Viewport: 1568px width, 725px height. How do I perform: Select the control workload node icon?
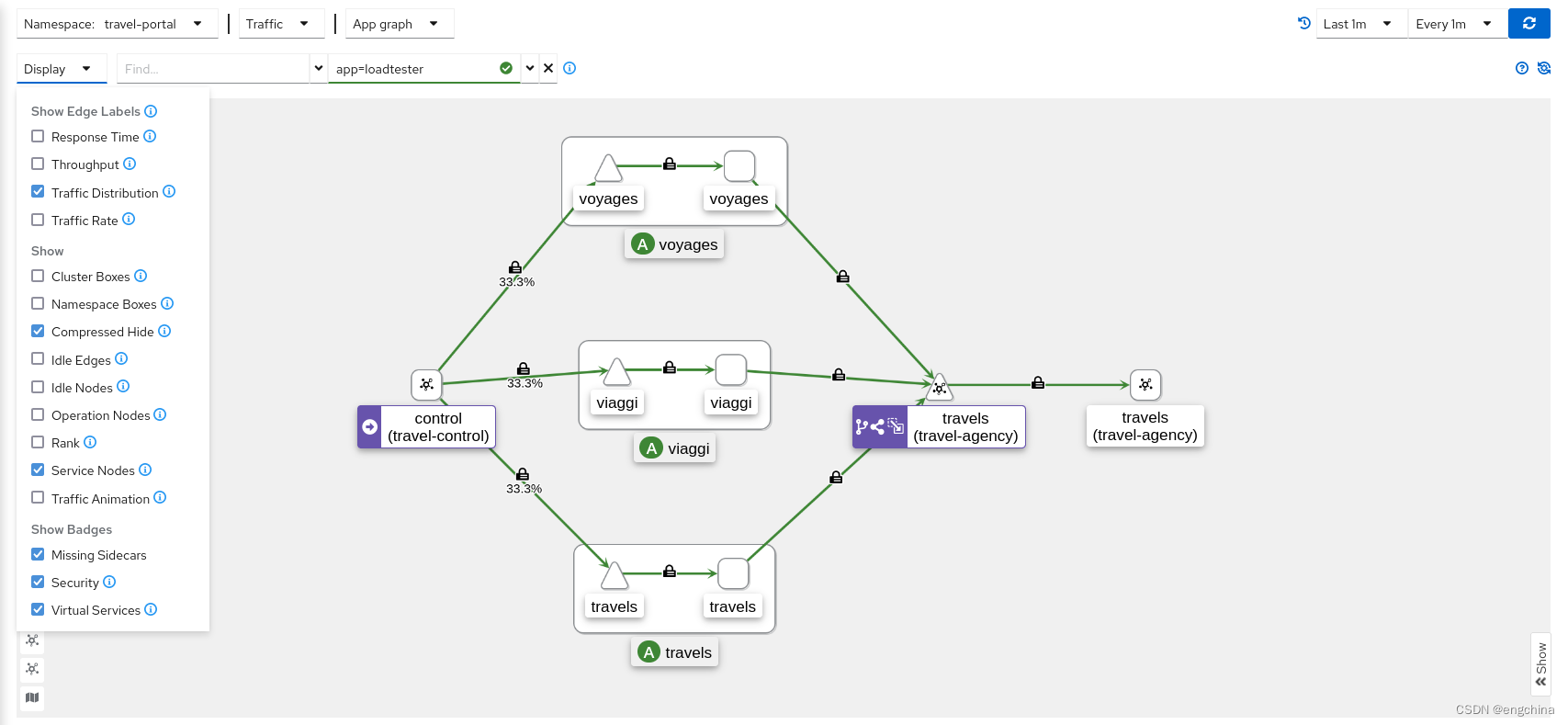tap(426, 384)
